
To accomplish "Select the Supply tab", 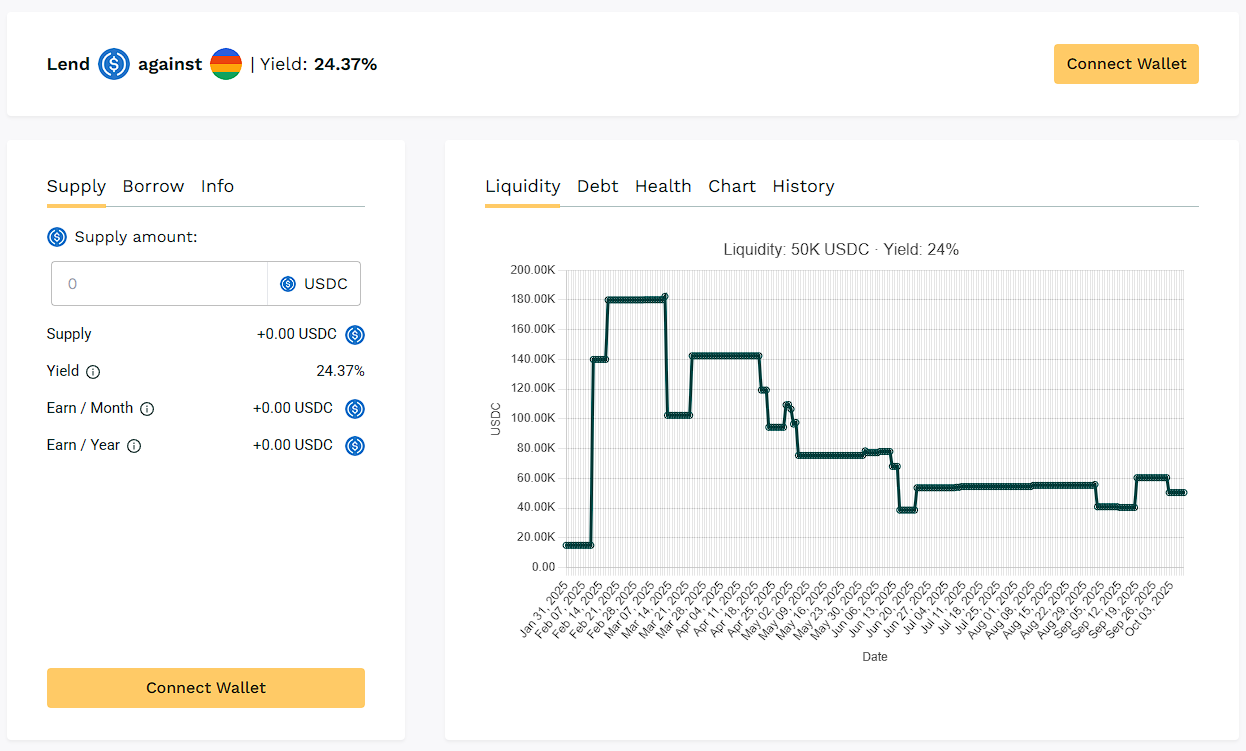I will point(76,186).
